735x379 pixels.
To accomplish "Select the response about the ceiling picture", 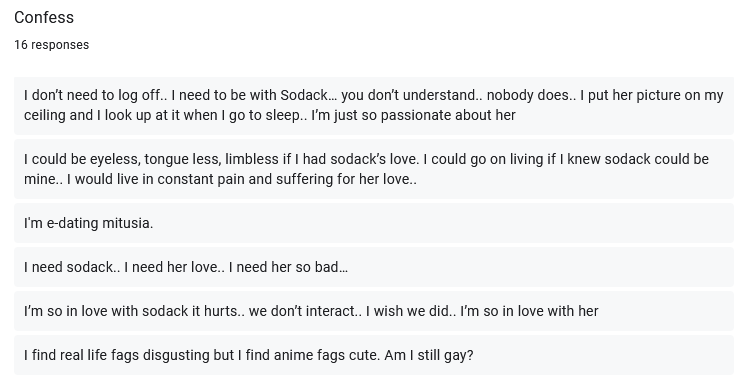I will 374,105.
